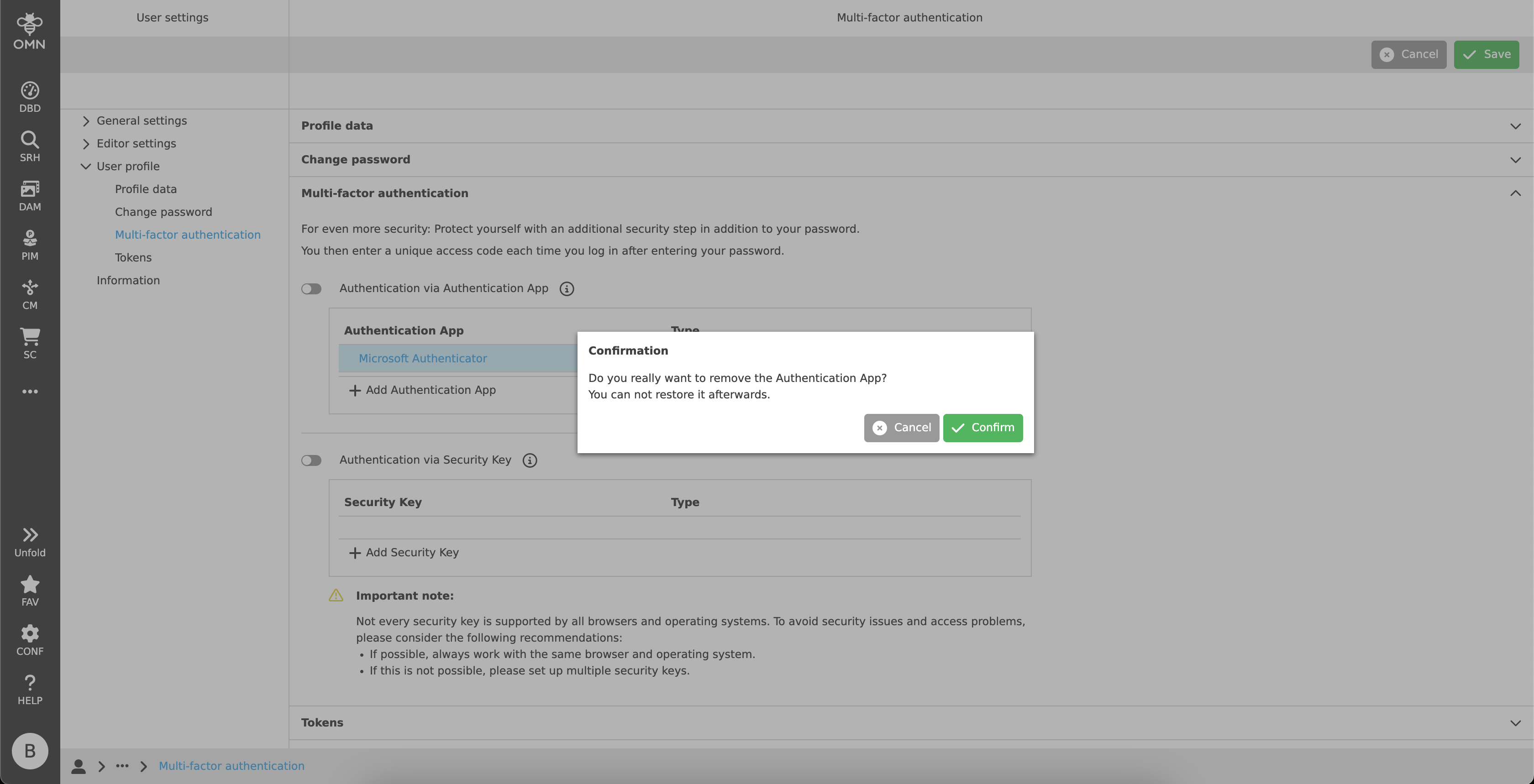The height and width of the screenshot is (784, 1534).
Task: Show info about Authentication via Authentication App
Action: click(x=566, y=289)
